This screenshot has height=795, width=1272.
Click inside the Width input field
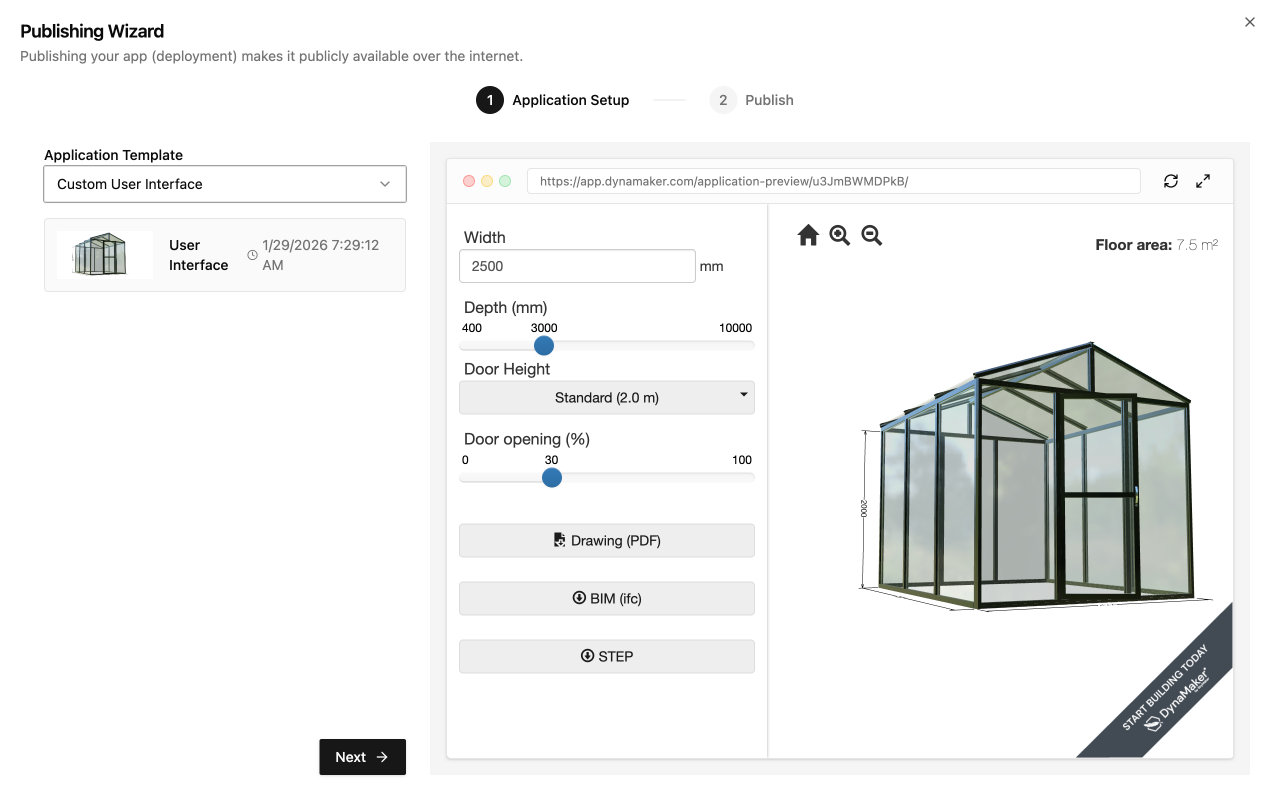tap(576, 266)
